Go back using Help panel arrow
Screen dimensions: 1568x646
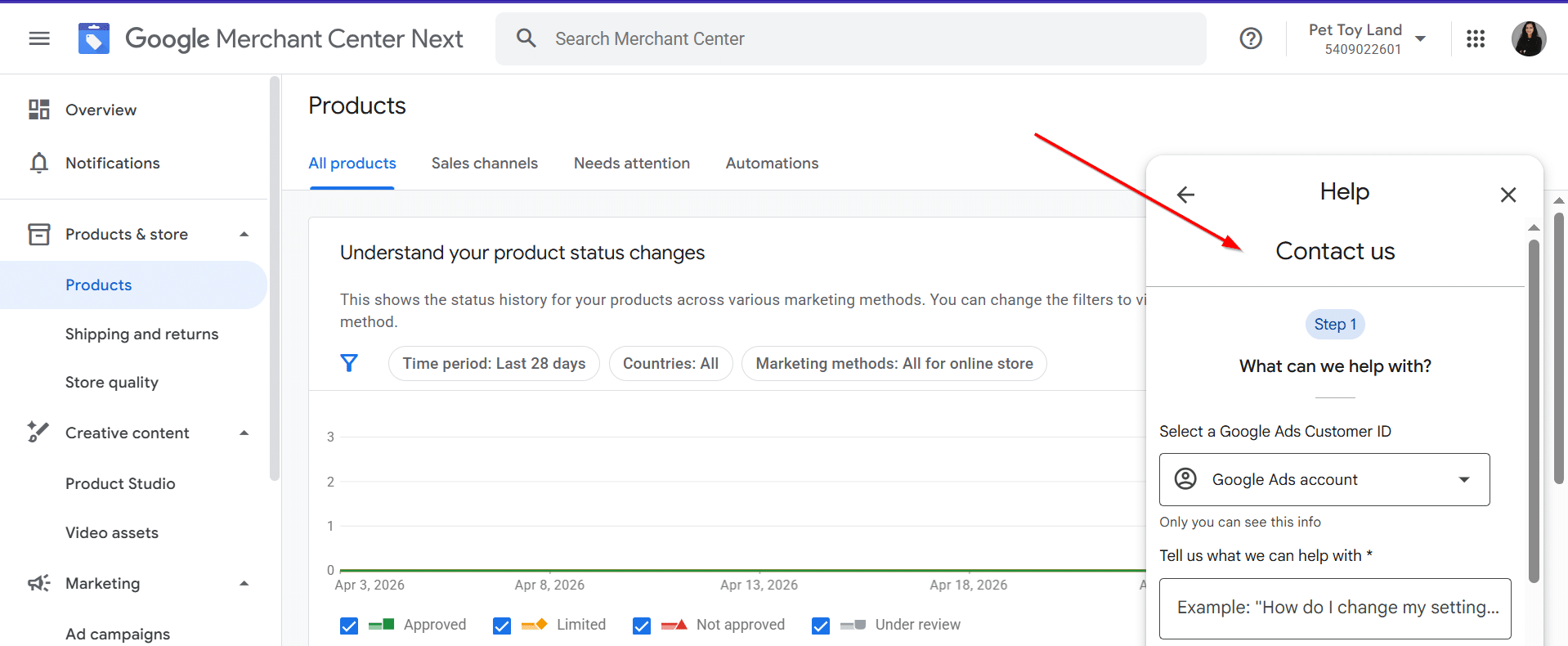pyautogui.click(x=1185, y=195)
